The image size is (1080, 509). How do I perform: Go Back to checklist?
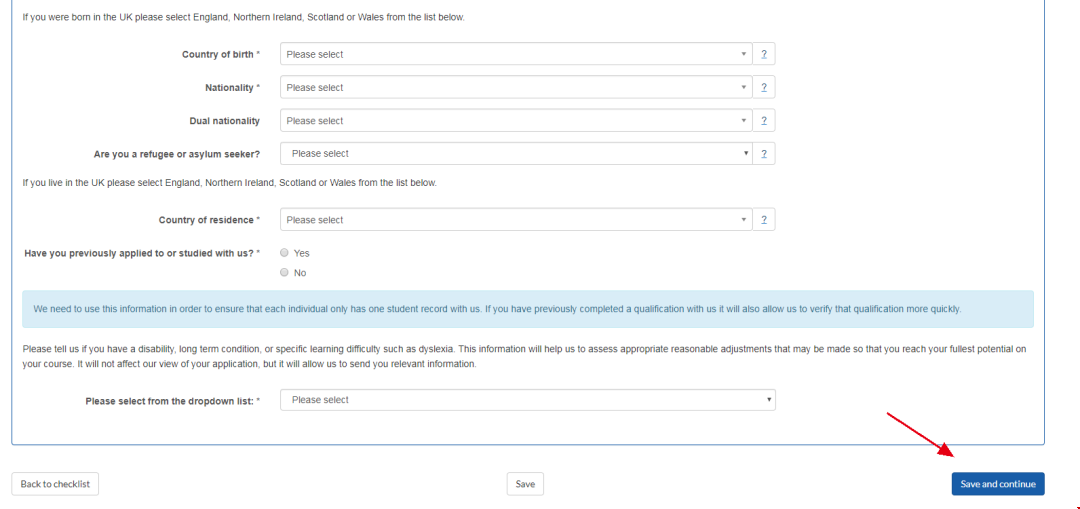(x=55, y=484)
